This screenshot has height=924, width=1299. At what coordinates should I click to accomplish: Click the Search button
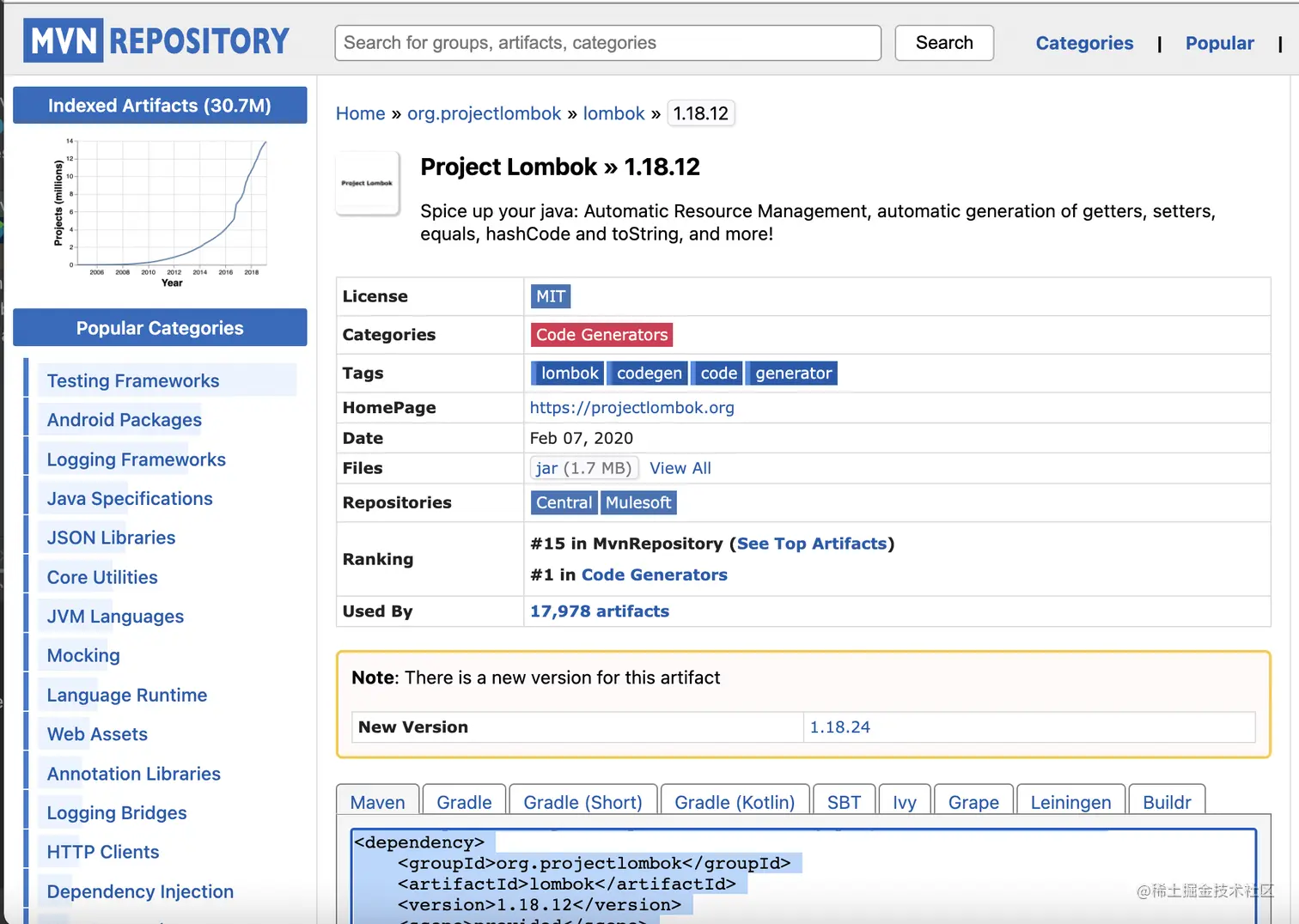(x=944, y=43)
